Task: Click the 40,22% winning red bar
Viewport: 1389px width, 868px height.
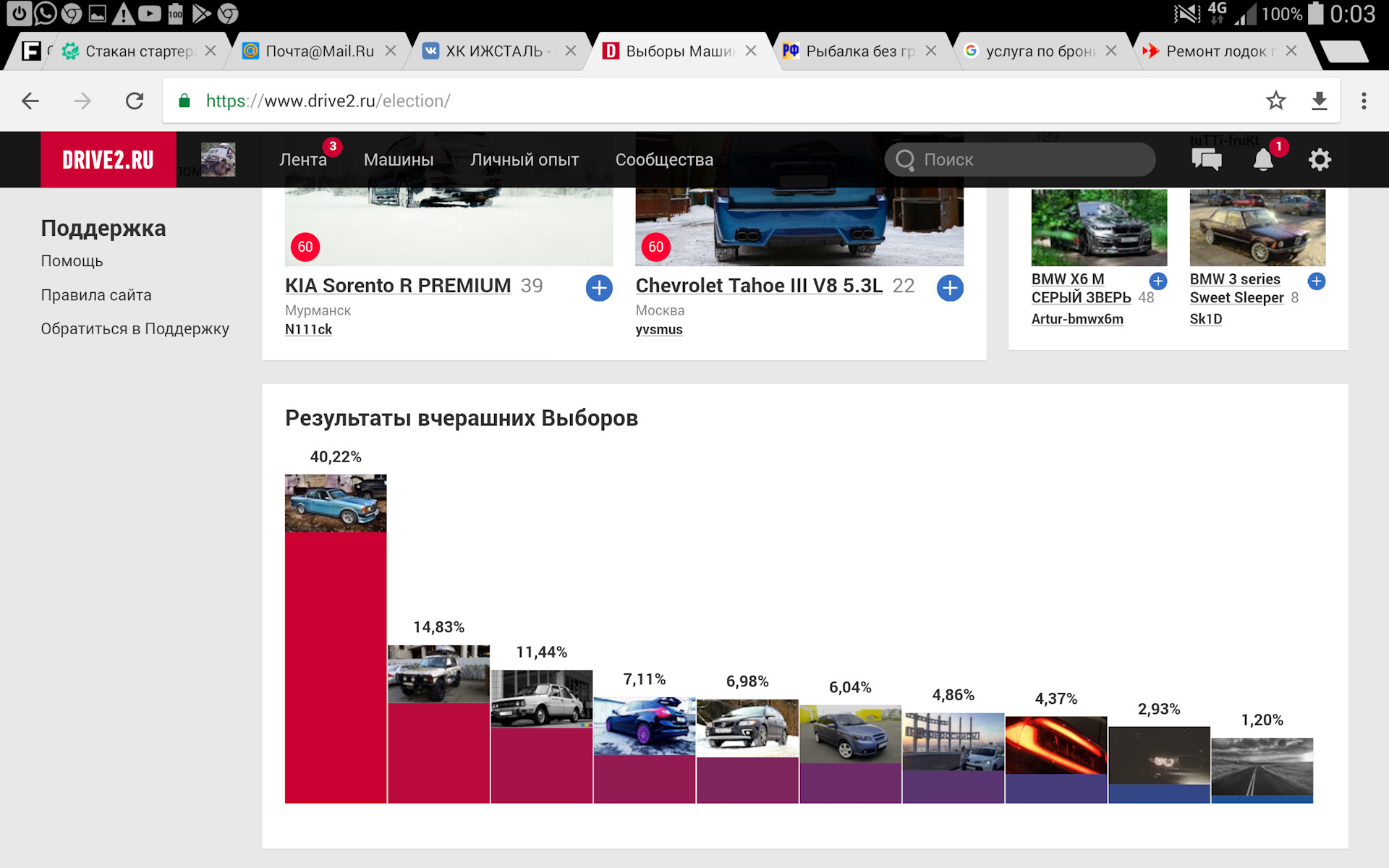Action: click(336, 665)
